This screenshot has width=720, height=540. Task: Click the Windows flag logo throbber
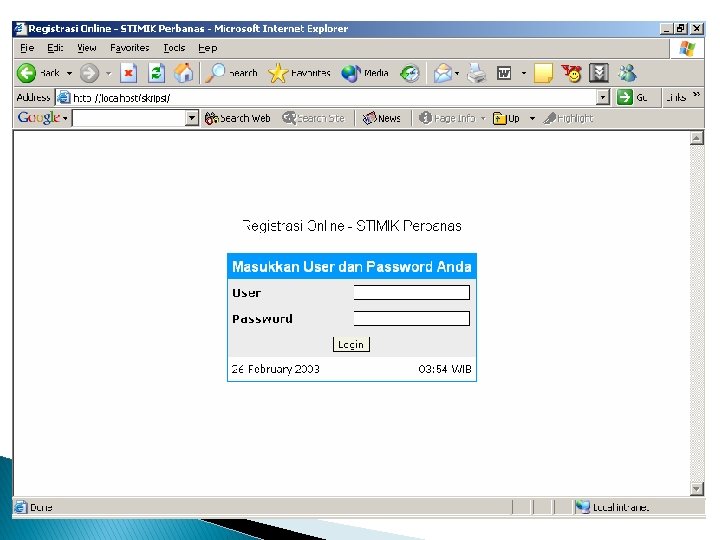[687, 48]
